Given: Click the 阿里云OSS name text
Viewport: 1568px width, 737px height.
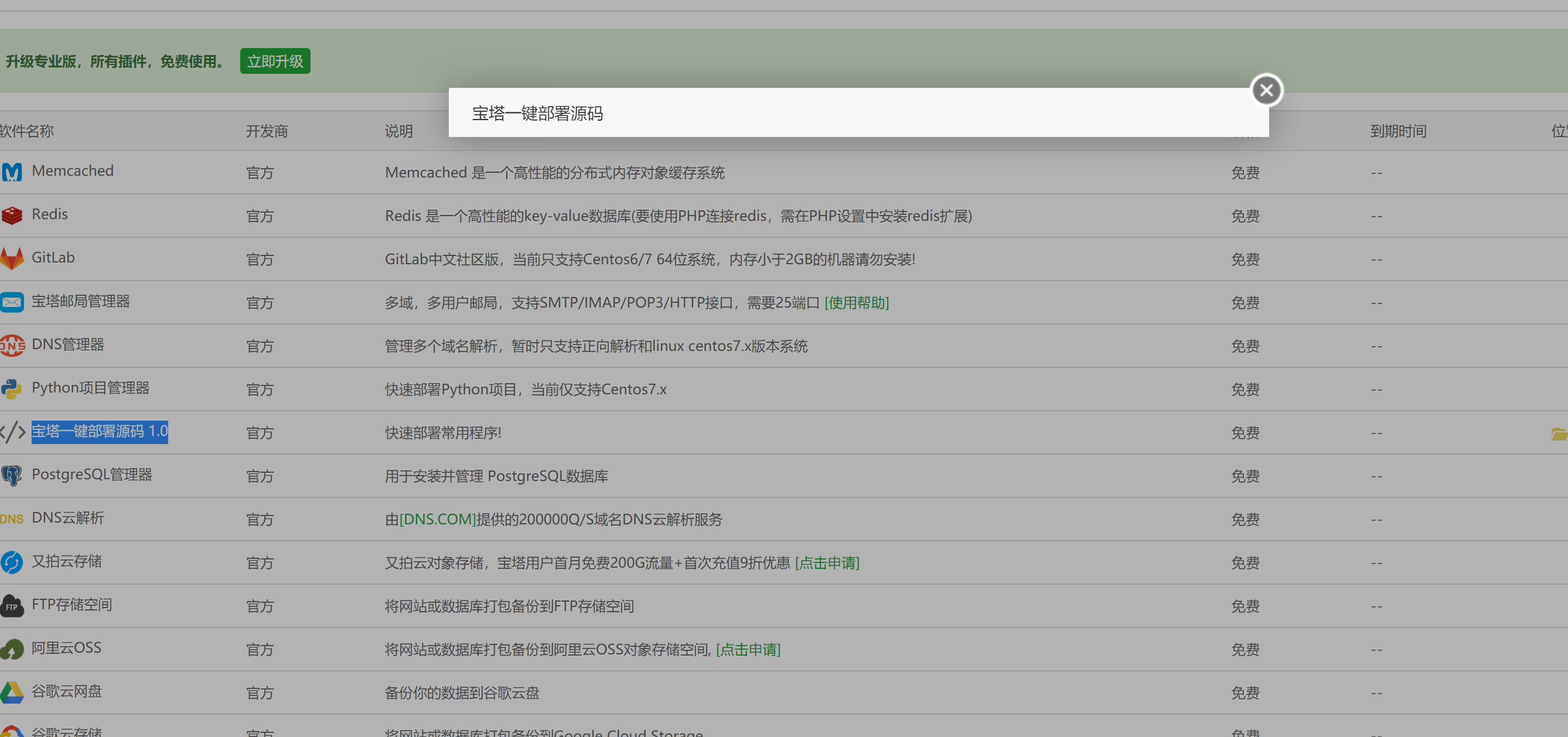Looking at the screenshot, I should [x=66, y=647].
